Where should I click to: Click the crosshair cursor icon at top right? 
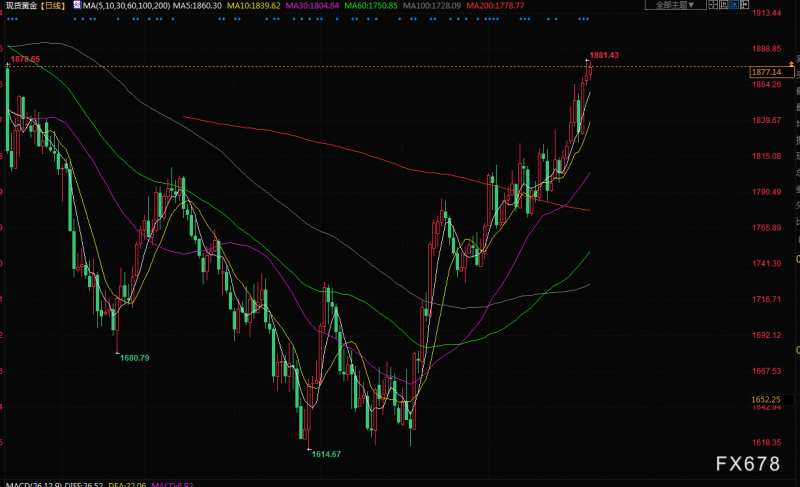point(713,4)
